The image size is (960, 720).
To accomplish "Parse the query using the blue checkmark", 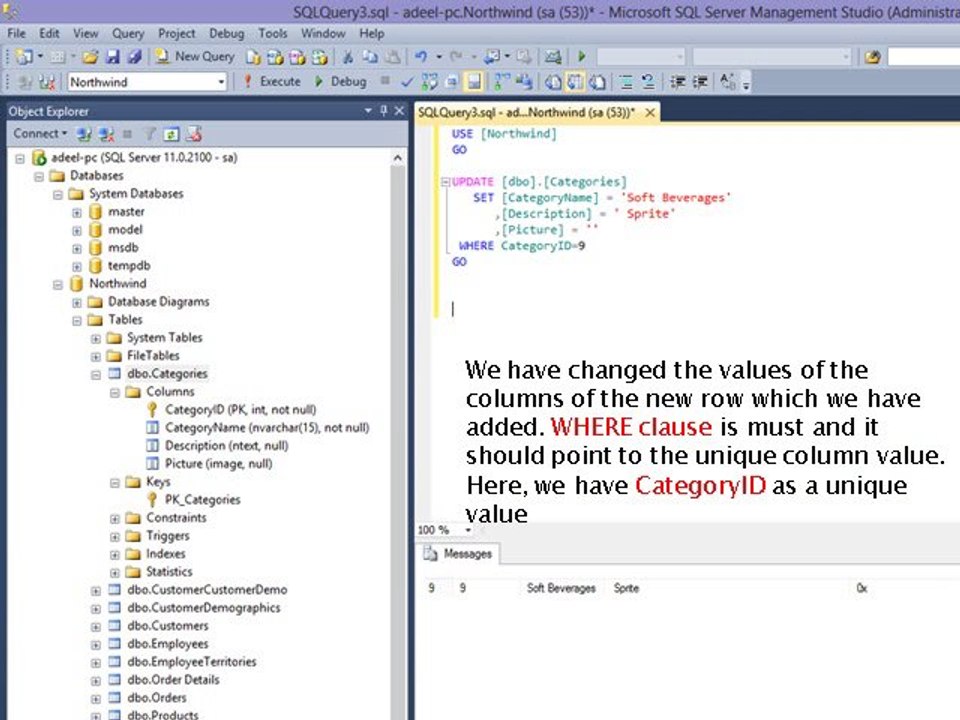I will point(407,81).
